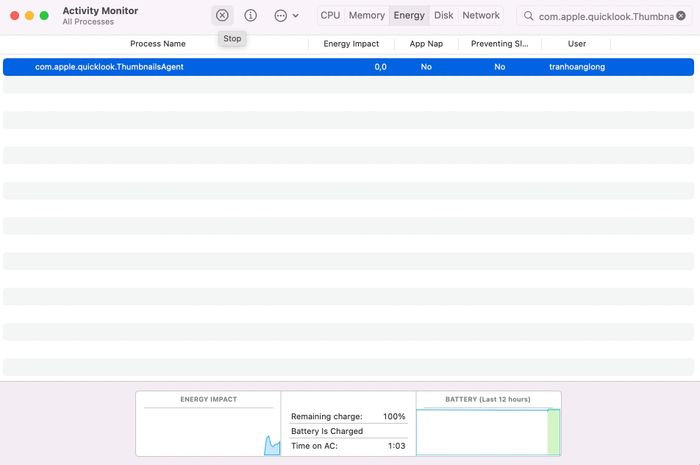
Task: Sort by Preventing Sleep column
Action: (500, 44)
